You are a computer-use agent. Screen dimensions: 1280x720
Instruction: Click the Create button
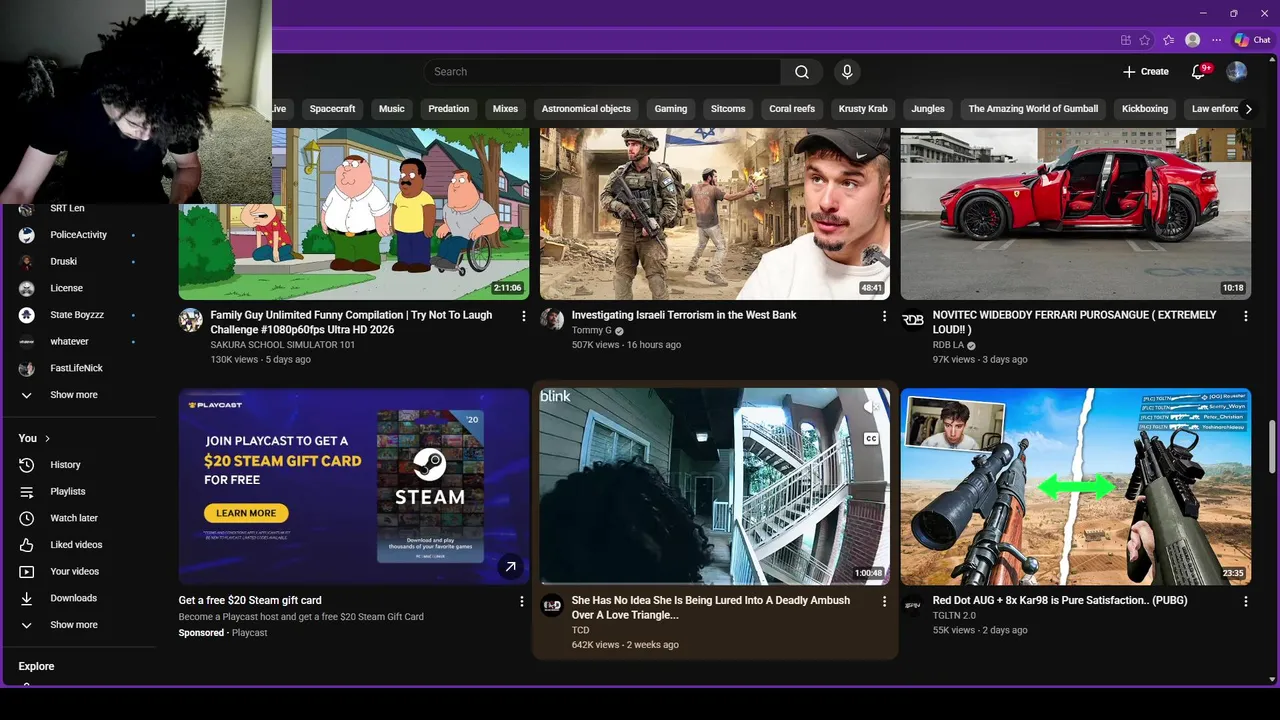(1146, 72)
